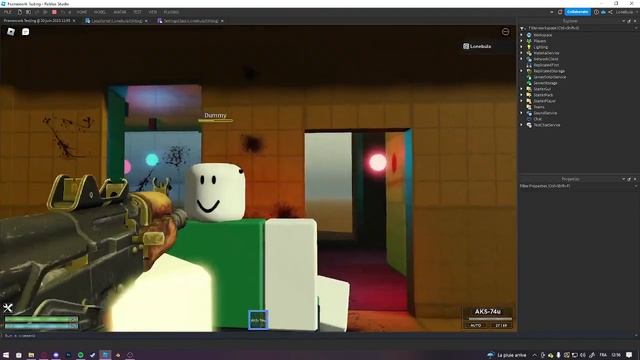Expand the StarterGui tree node

point(522,89)
